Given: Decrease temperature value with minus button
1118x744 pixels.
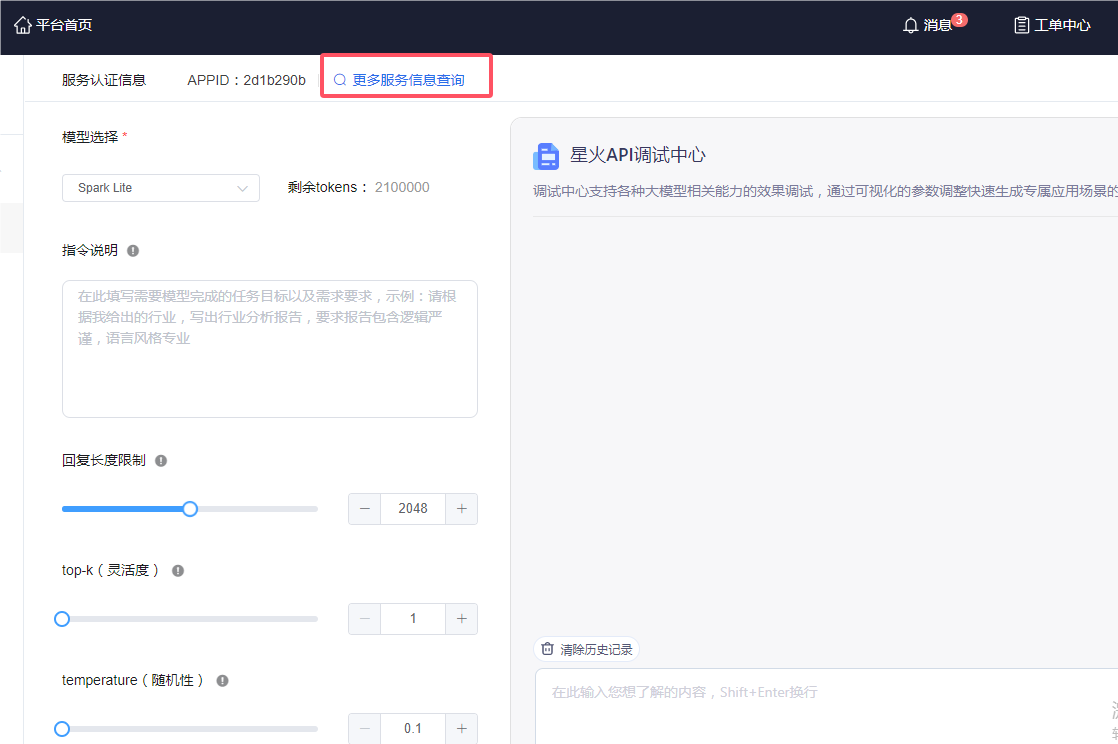Looking at the screenshot, I should pos(364,728).
